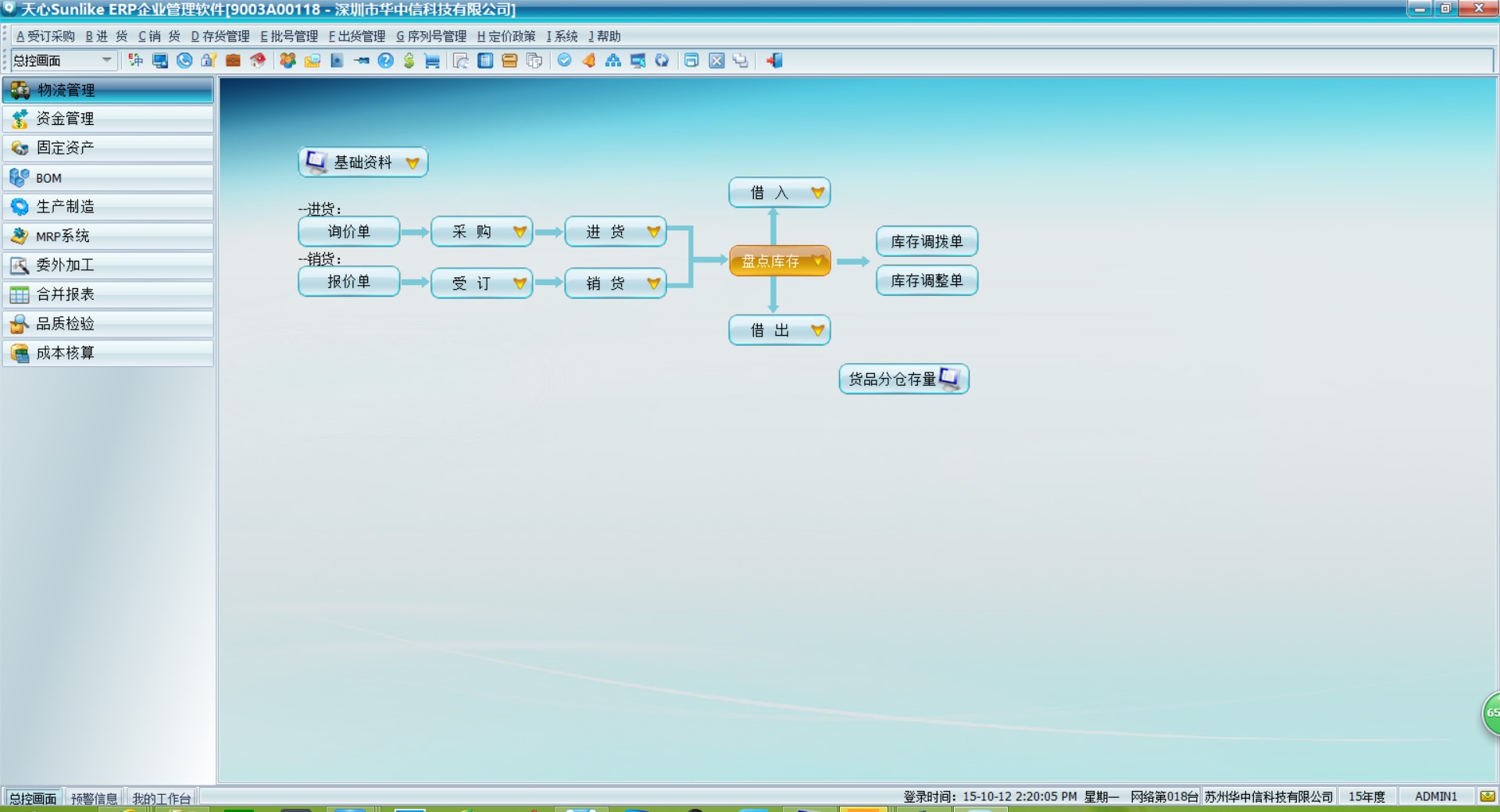Switch to the 预警信息 tab
Viewport: 1500px width, 812px height.
(x=94, y=798)
